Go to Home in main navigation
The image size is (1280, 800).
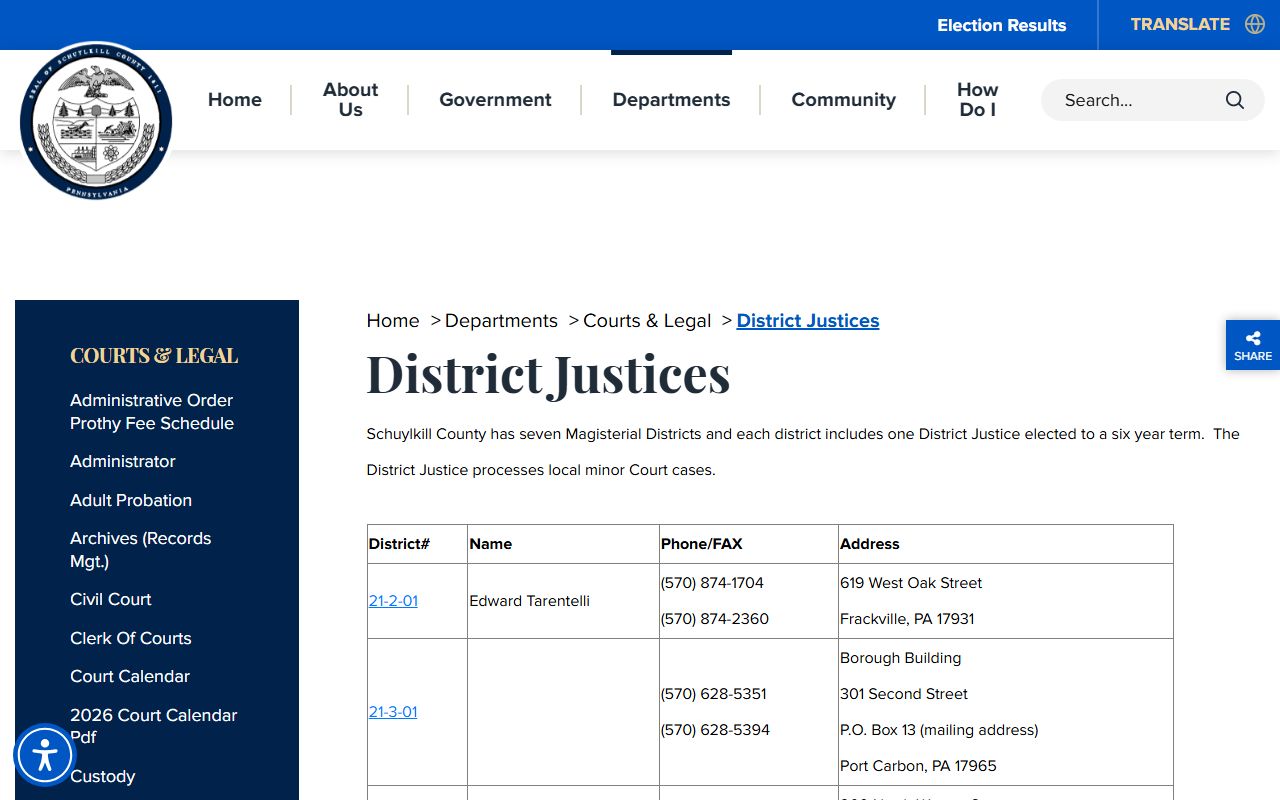[235, 100]
